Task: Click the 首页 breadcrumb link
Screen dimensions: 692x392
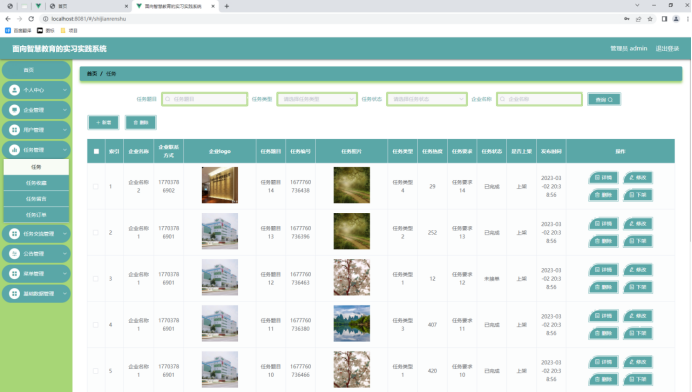Action: (x=92, y=74)
